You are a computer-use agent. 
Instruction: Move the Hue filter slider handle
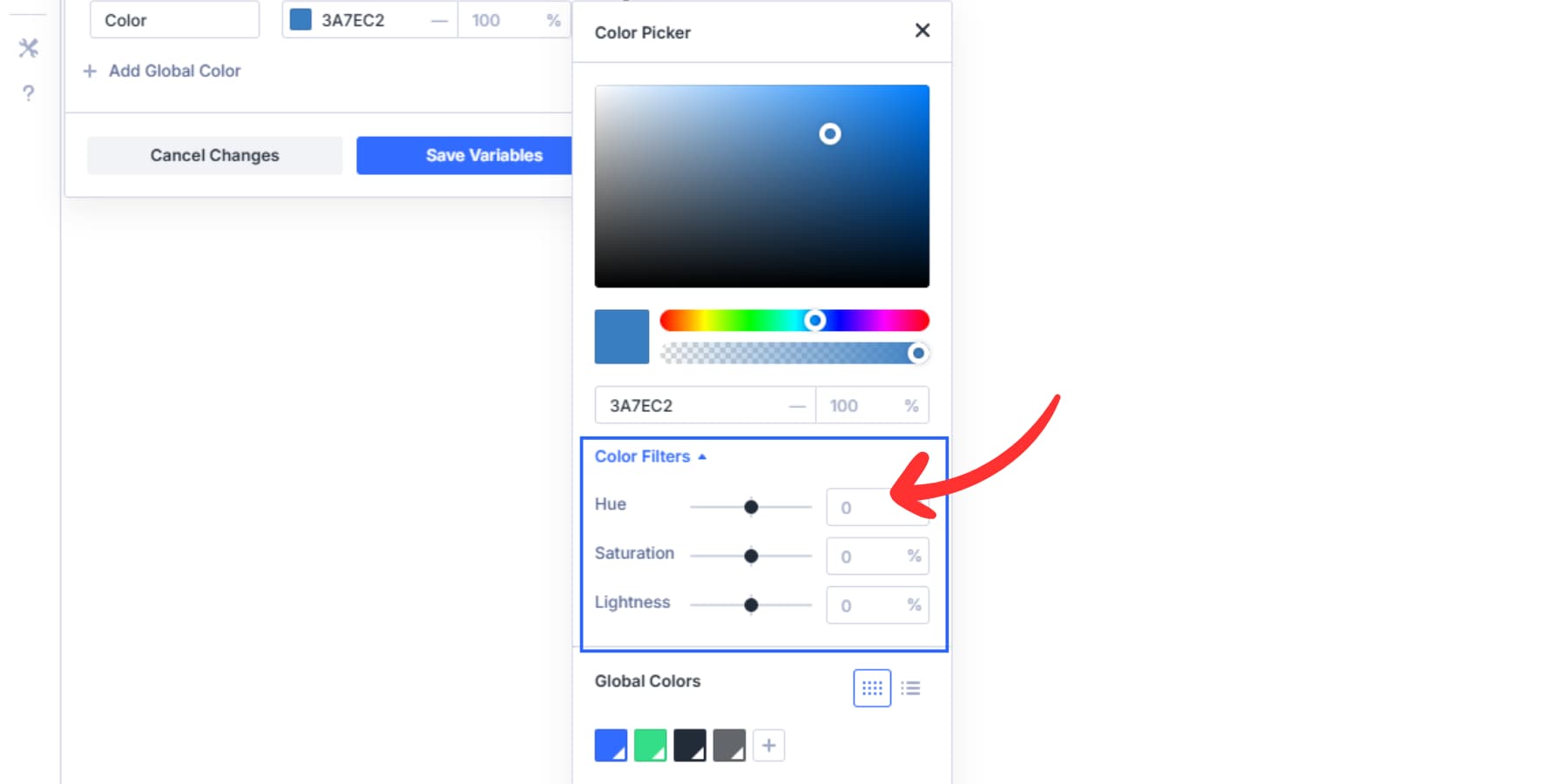point(751,506)
